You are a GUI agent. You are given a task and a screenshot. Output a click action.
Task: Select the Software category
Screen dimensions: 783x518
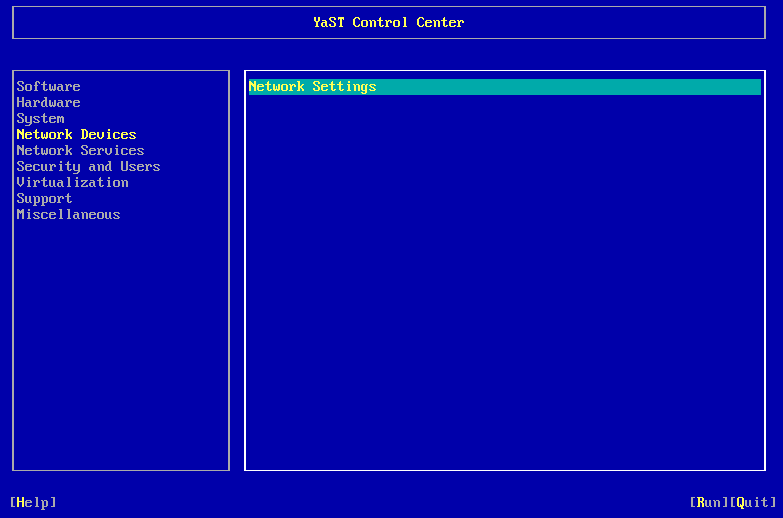point(48,86)
